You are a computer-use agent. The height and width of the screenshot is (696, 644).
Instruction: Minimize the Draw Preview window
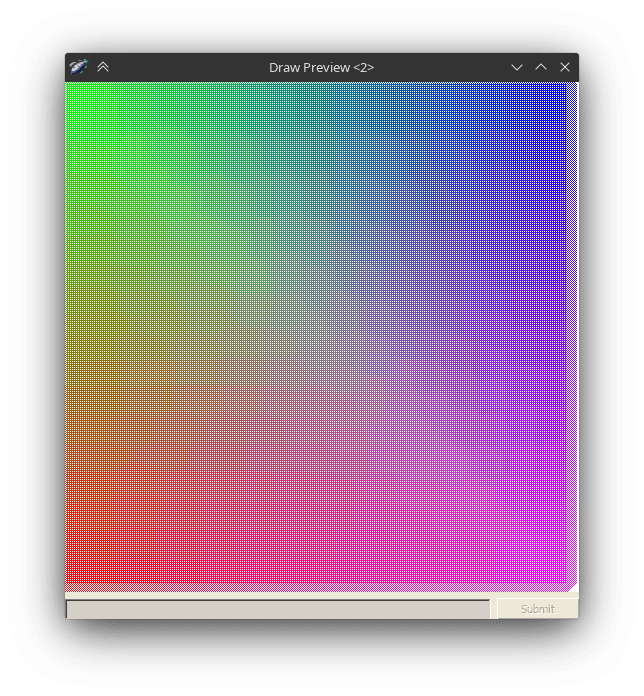point(517,67)
